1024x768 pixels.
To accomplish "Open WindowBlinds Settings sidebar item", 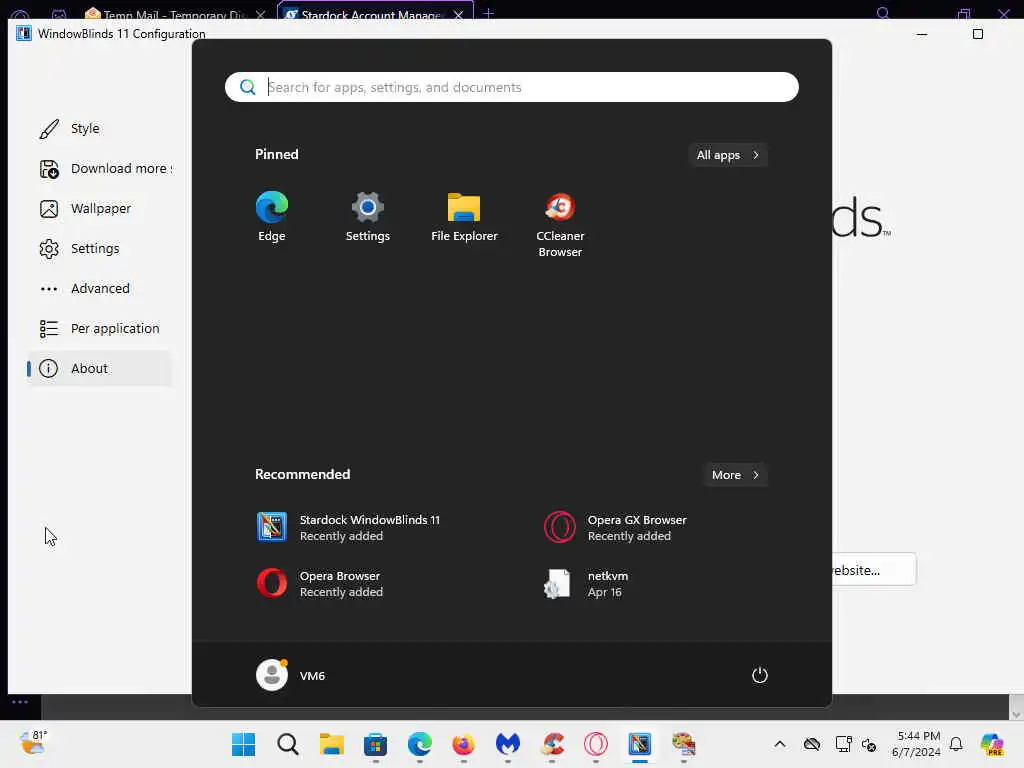I will tap(99, 249).
